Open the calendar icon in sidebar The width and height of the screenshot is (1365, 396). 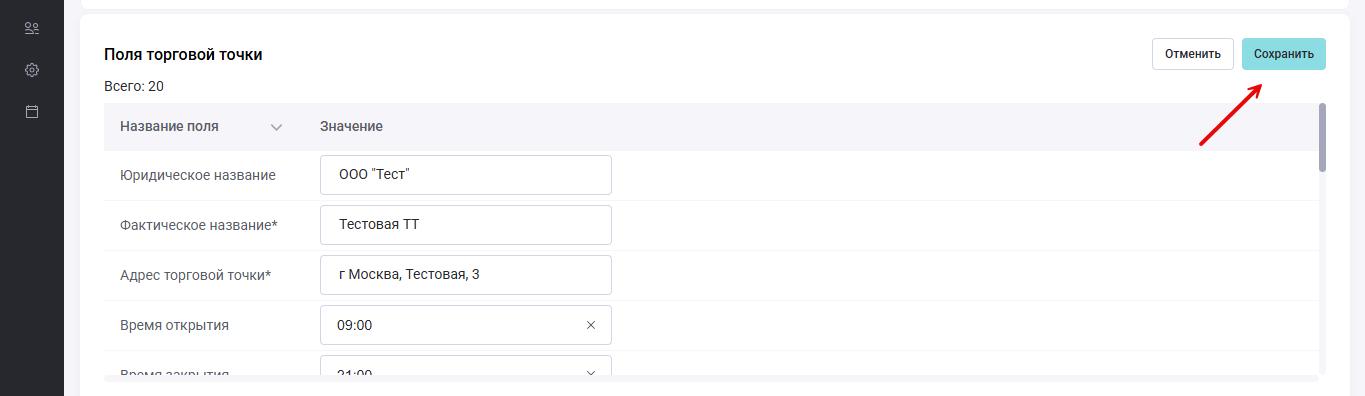point(32,112)
